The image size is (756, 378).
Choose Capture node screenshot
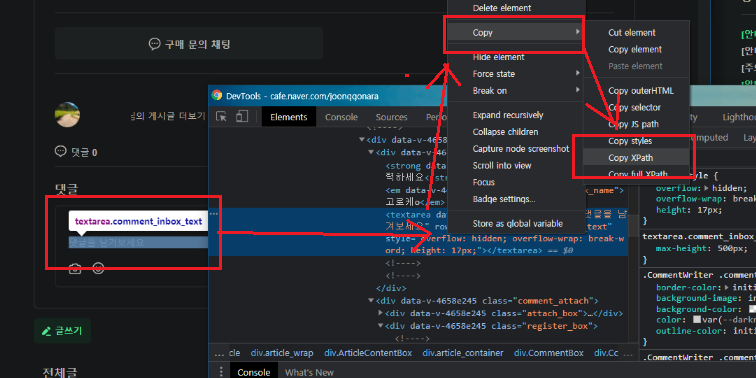[516, 148]
